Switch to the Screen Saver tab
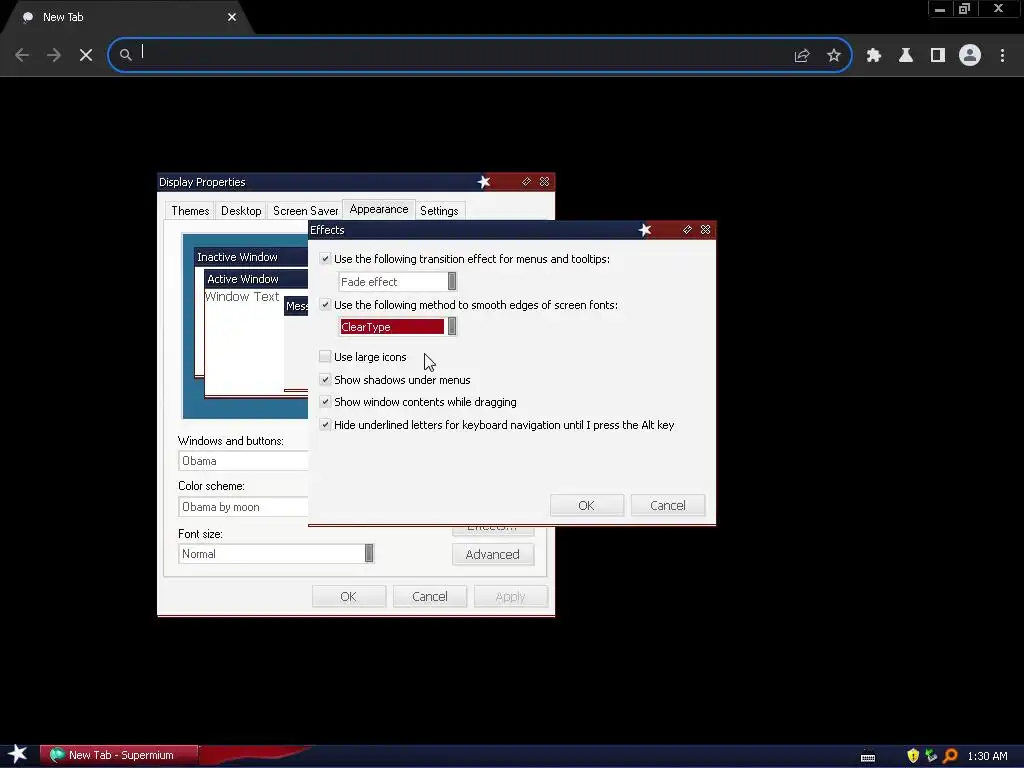This screenshot has width=1024, height=768. pos(306,211)
